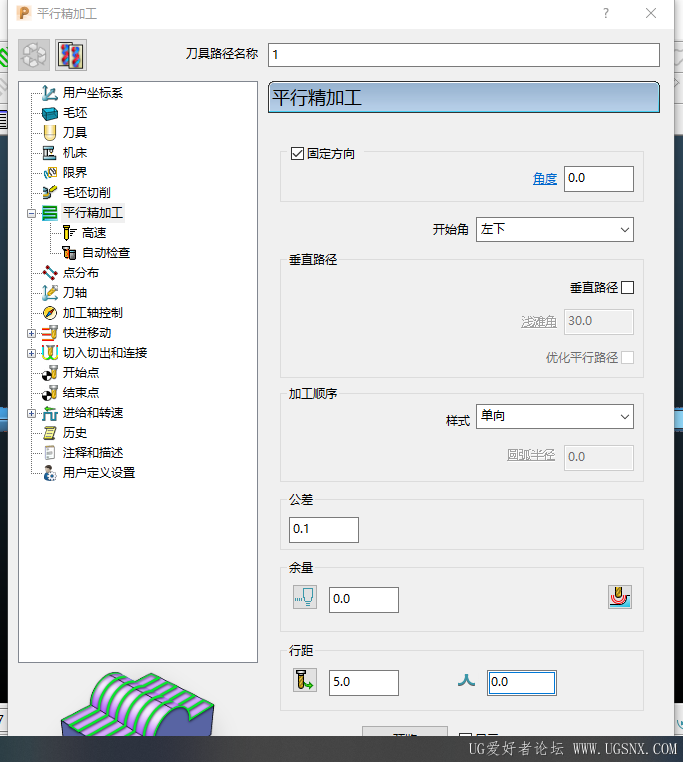Select the 自动检查 automatic verification icon
The height and width of the screenshot is (762, 683).
[x=70, y=253]
